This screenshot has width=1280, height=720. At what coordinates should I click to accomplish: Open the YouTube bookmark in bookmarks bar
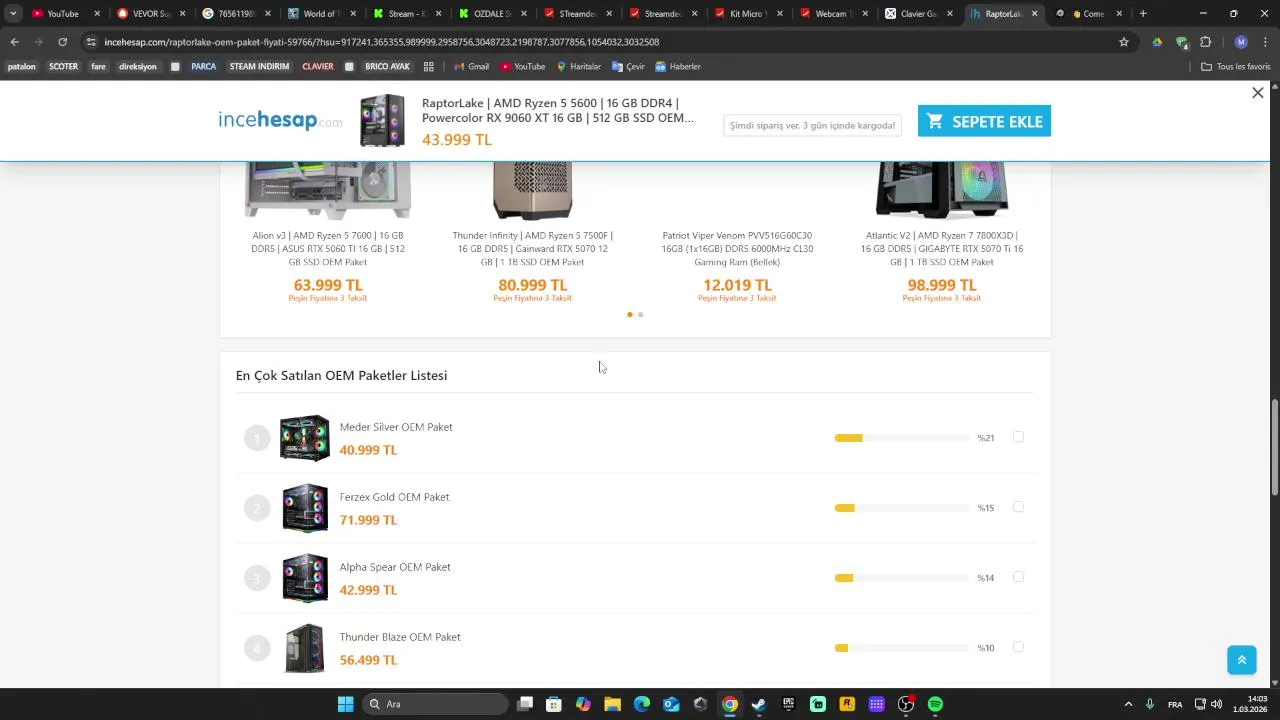click(523, 67)
